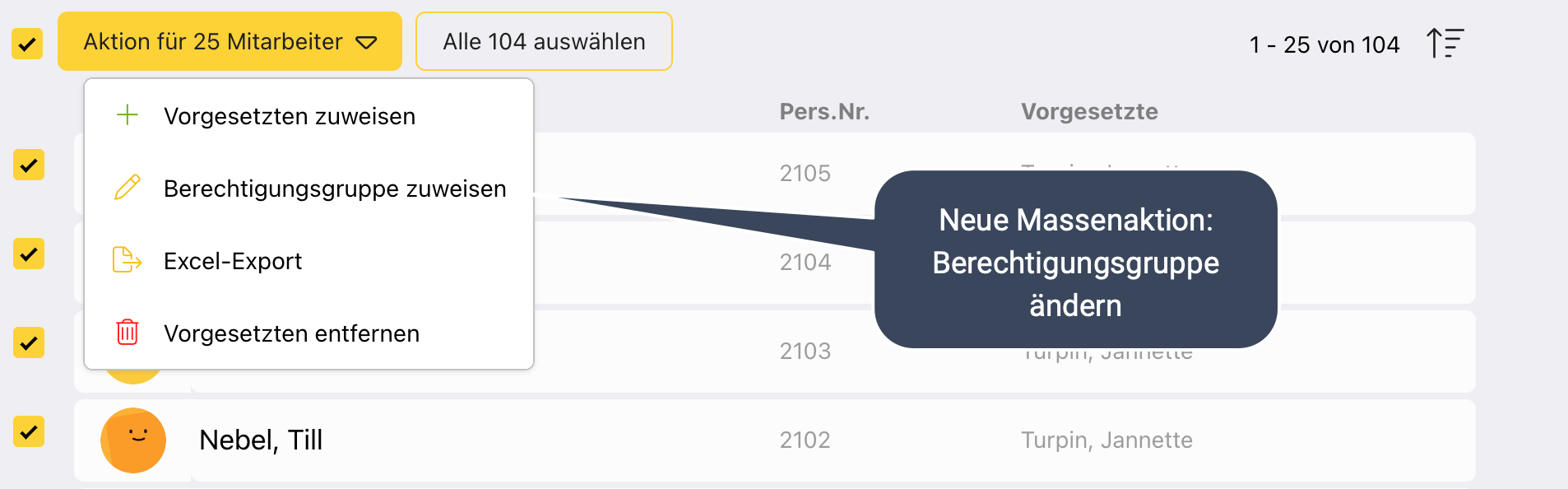
Task: Click the green plus icon for Vorgesetzten zuweisen
Action: click(128, 115)
